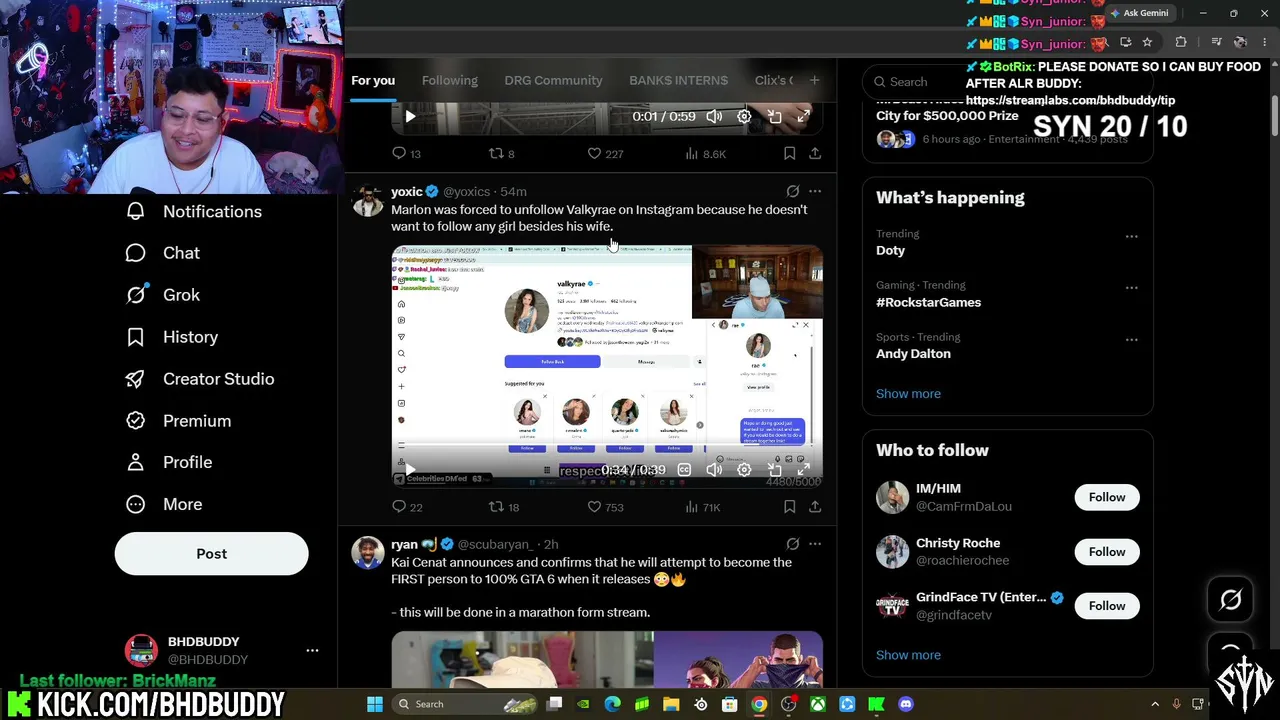Open BHDBUDDY account menu dots
1280x720 pixels.
point(312,650)
